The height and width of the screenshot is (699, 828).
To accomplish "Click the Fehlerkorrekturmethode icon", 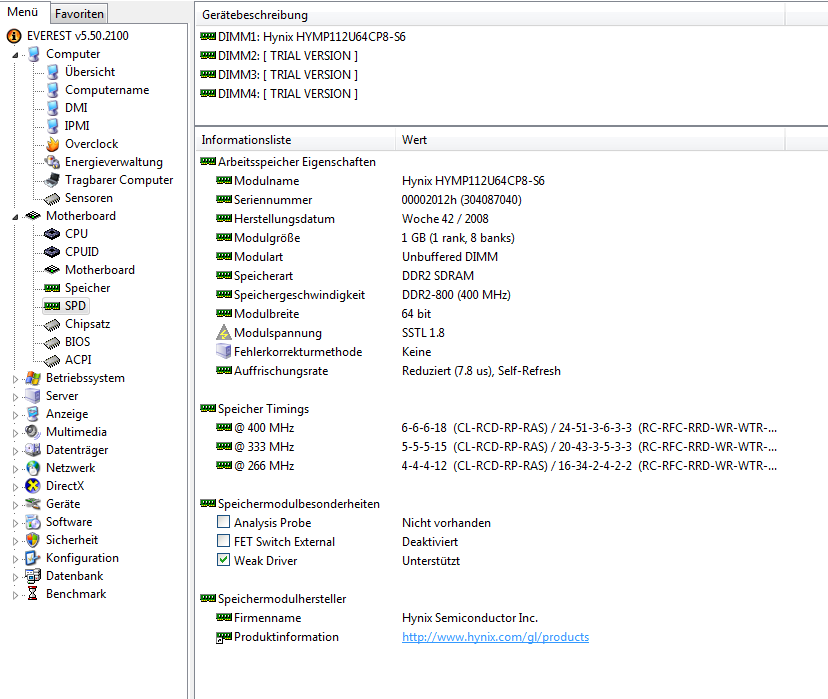I will (x=224, y=351).
